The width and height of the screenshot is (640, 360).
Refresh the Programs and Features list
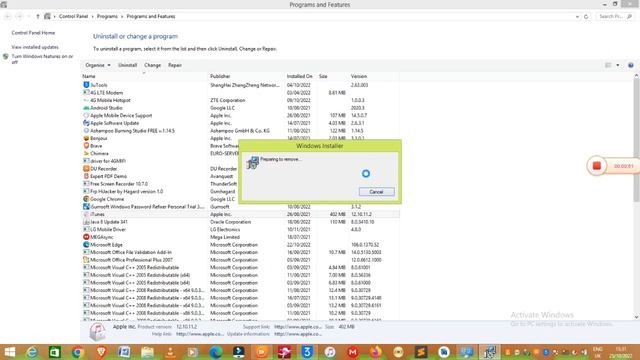[586, 16]
